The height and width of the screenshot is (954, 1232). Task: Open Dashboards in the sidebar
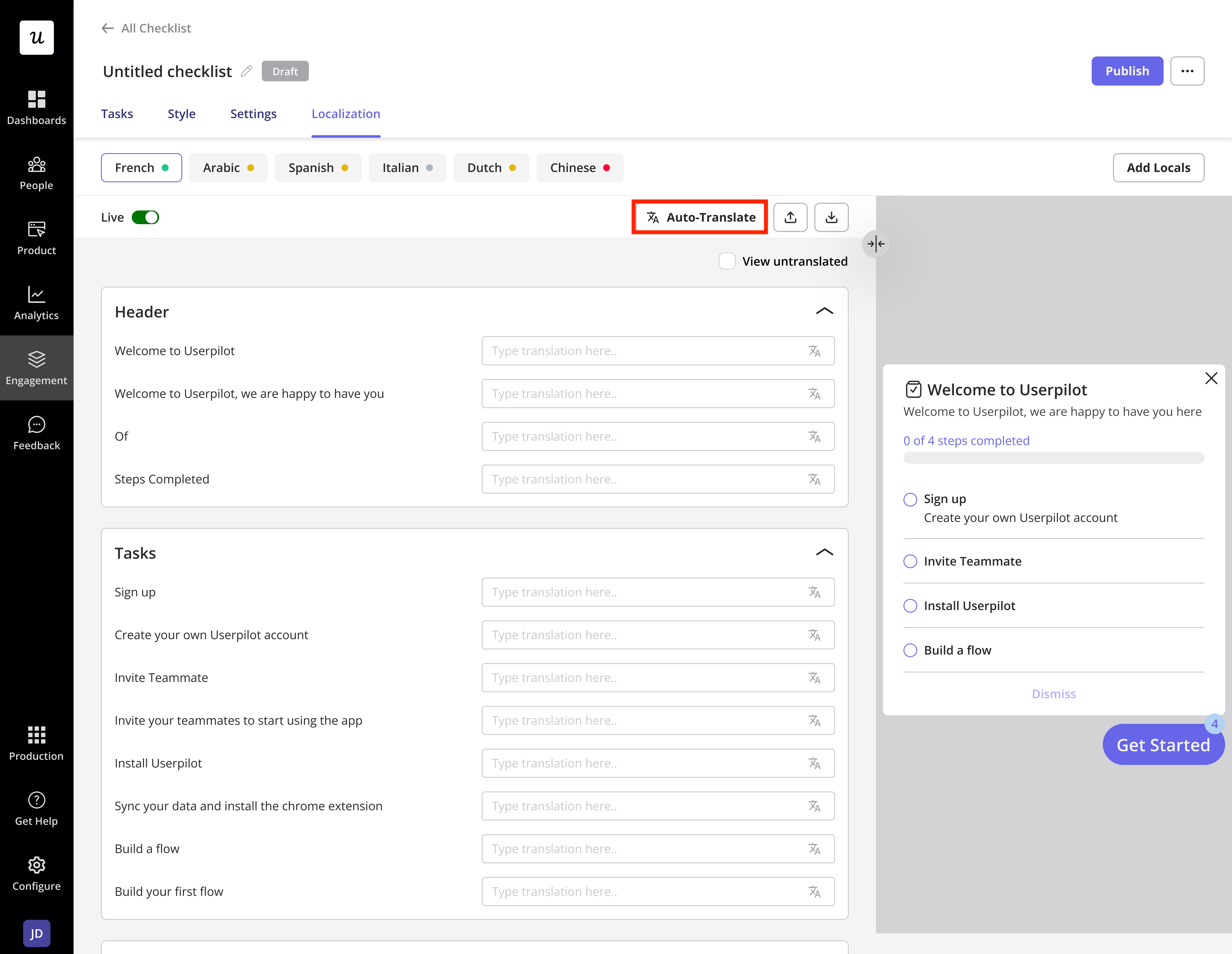point(37,108)
